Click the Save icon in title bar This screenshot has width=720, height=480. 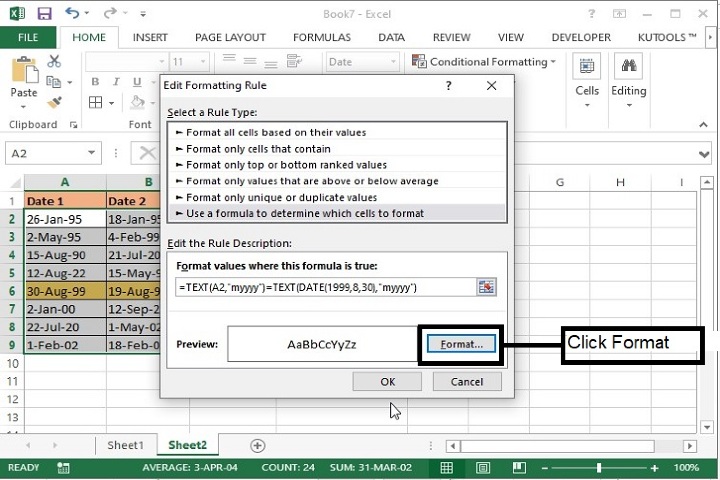click(44, 13)
